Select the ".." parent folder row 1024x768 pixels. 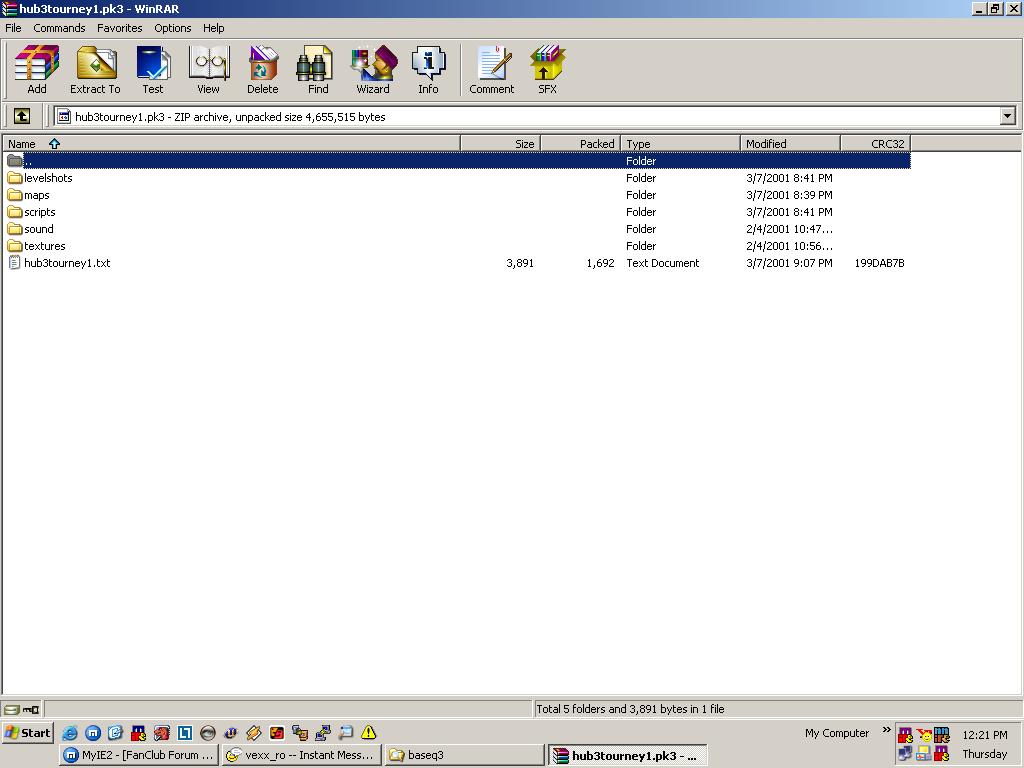coord(457,161)
